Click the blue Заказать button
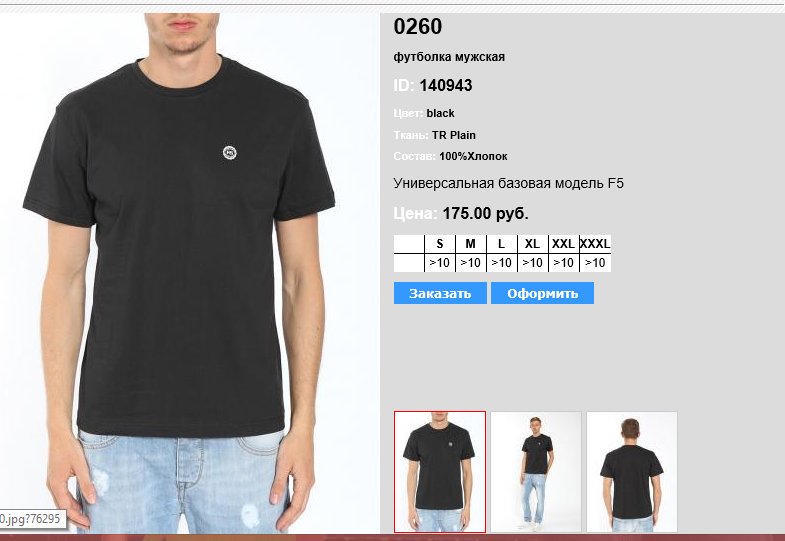This screenshot has width=785, height=541. (x=440, y=293)
